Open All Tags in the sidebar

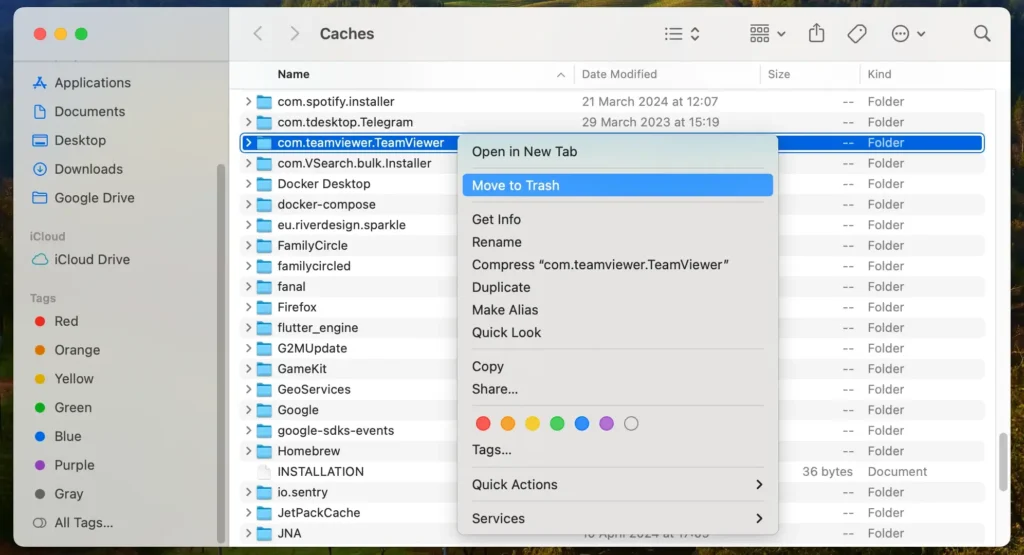(x=72, y=523)
